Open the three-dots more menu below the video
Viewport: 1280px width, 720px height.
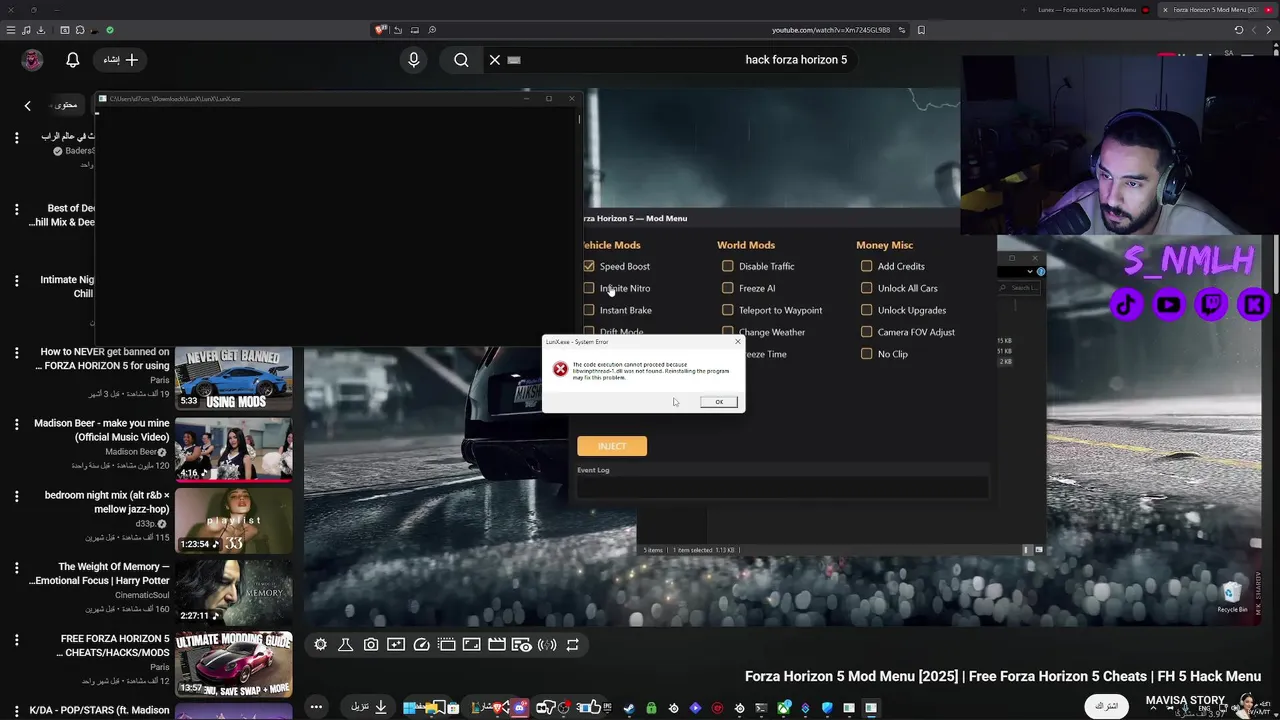316,707
